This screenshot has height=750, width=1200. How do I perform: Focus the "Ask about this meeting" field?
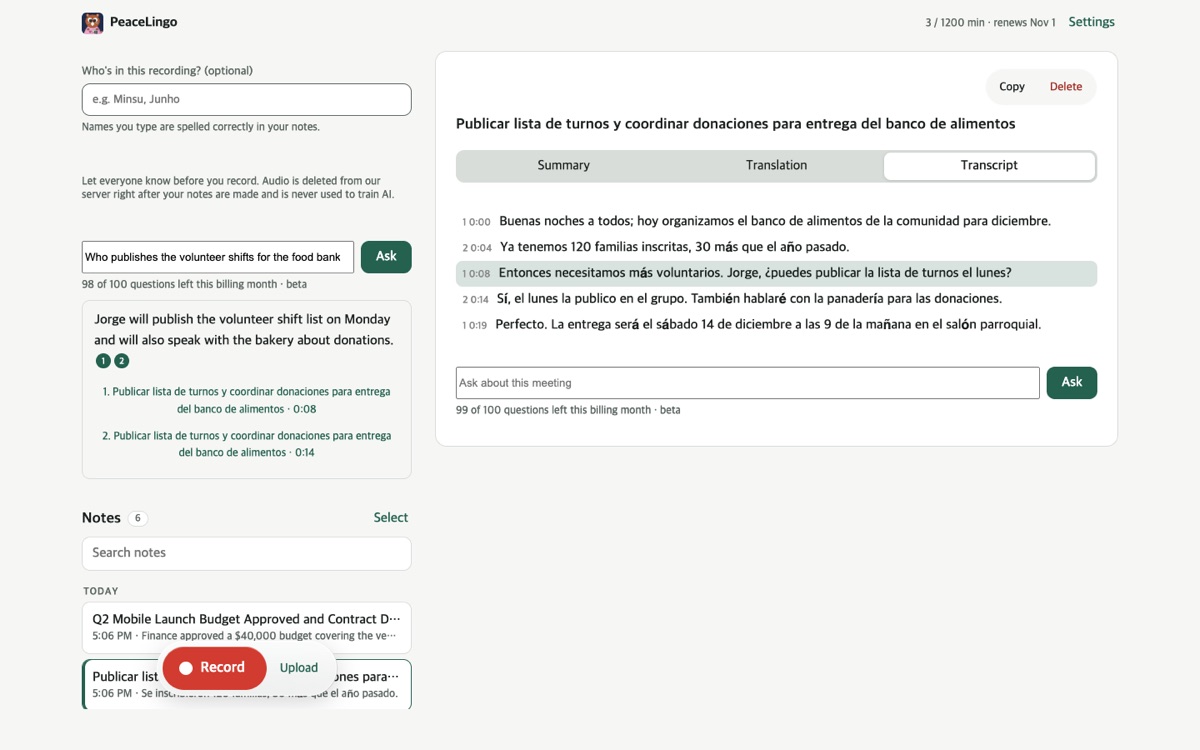748,383
